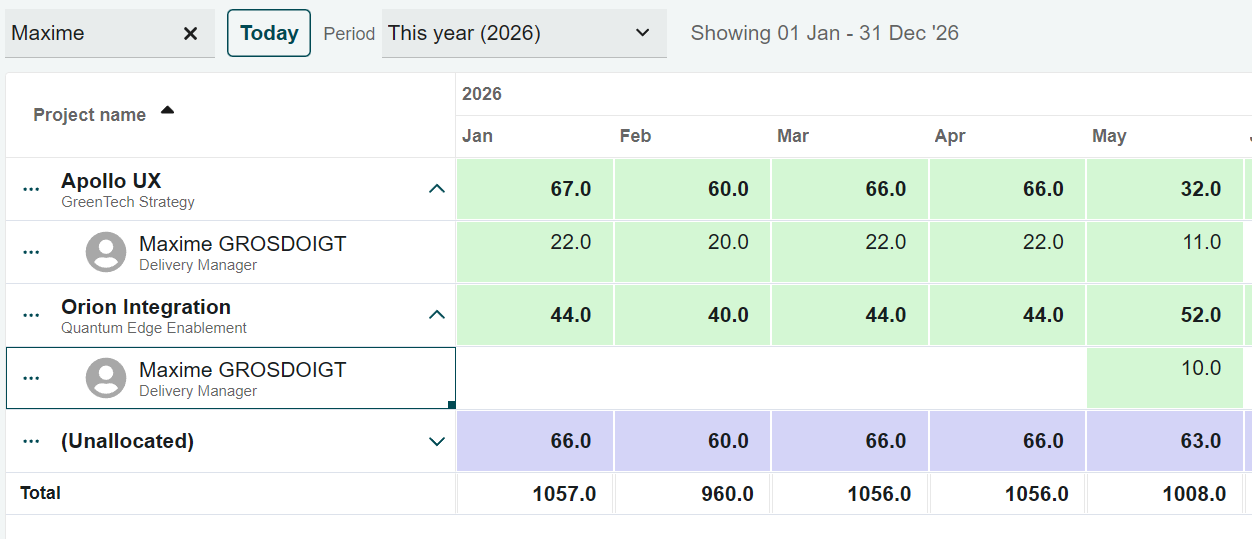Click inside the Maxime search field
This screenshot has width=1252, height=539.
click(x=90, y=34)
